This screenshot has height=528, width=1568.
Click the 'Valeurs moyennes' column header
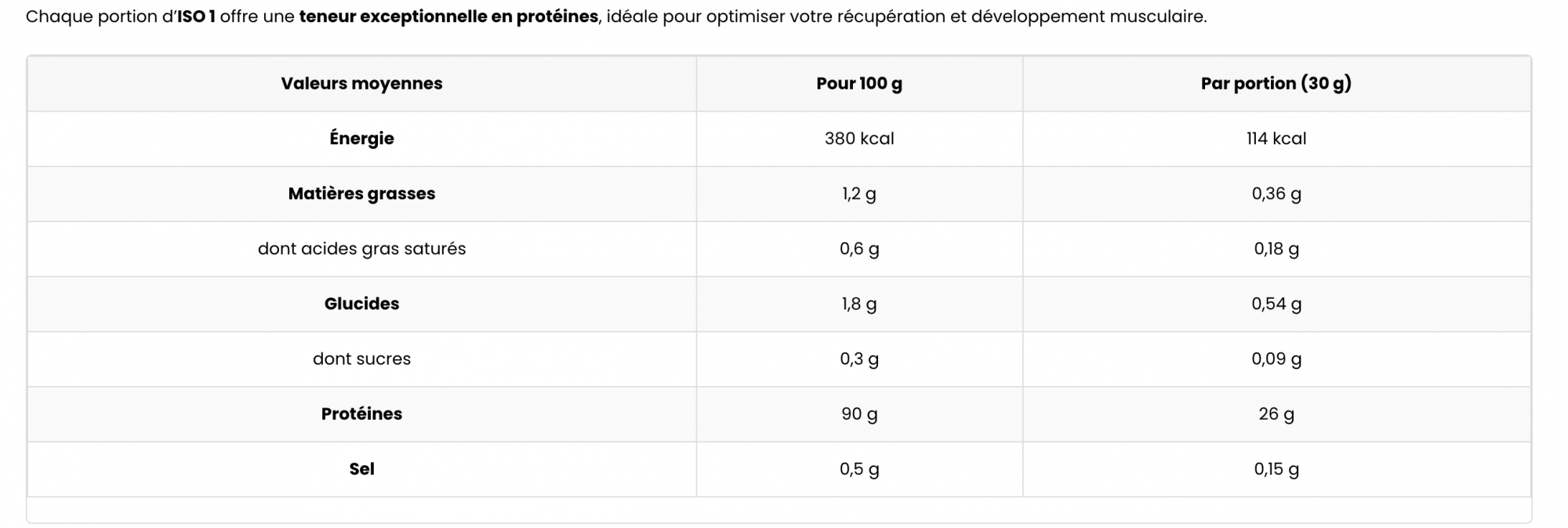point(361,83)
